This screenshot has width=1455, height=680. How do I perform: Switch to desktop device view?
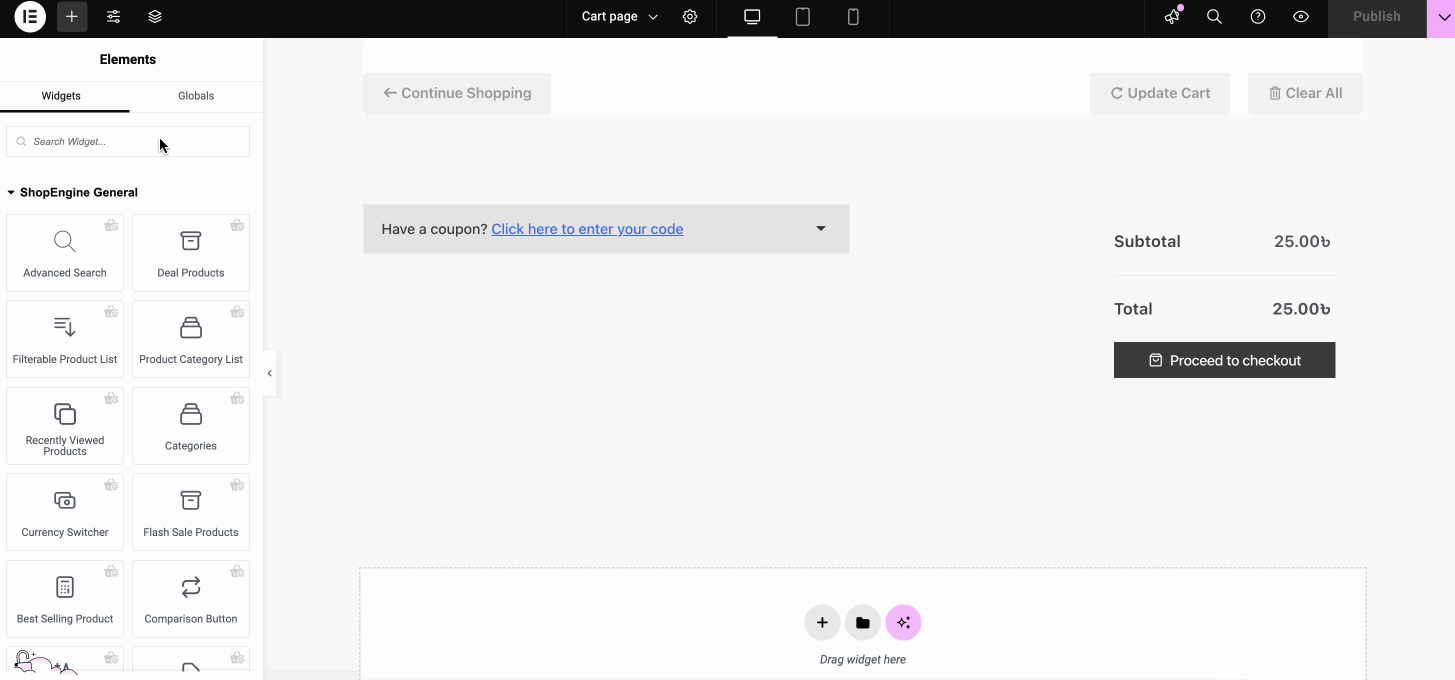tap(752, 17)
